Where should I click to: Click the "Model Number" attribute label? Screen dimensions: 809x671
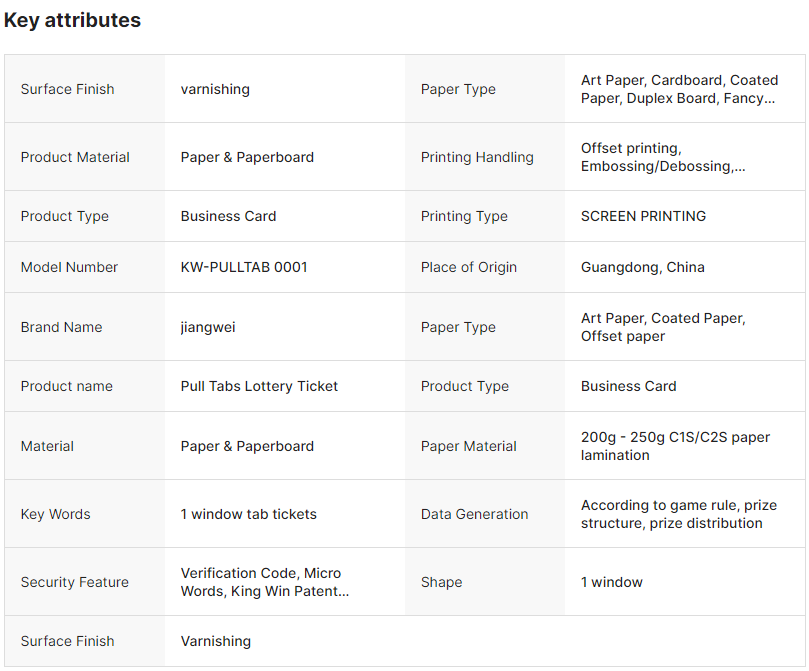click(x=69, y=267)
